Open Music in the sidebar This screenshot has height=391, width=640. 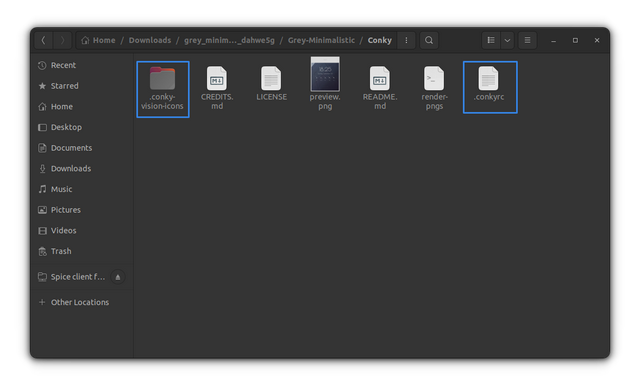point(82,189)
